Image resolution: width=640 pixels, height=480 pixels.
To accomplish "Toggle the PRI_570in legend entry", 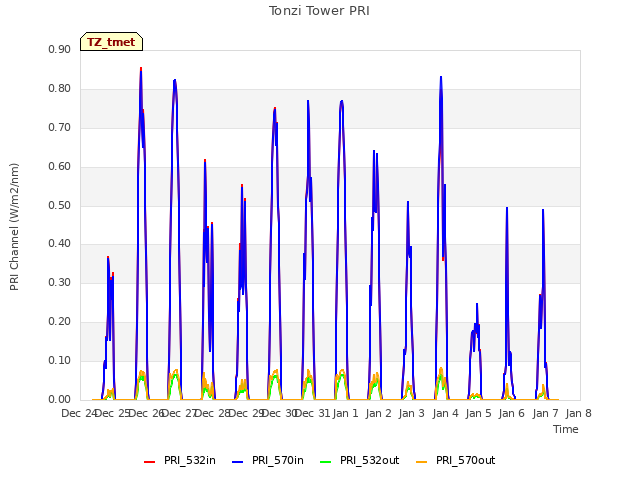I will 268,461.
